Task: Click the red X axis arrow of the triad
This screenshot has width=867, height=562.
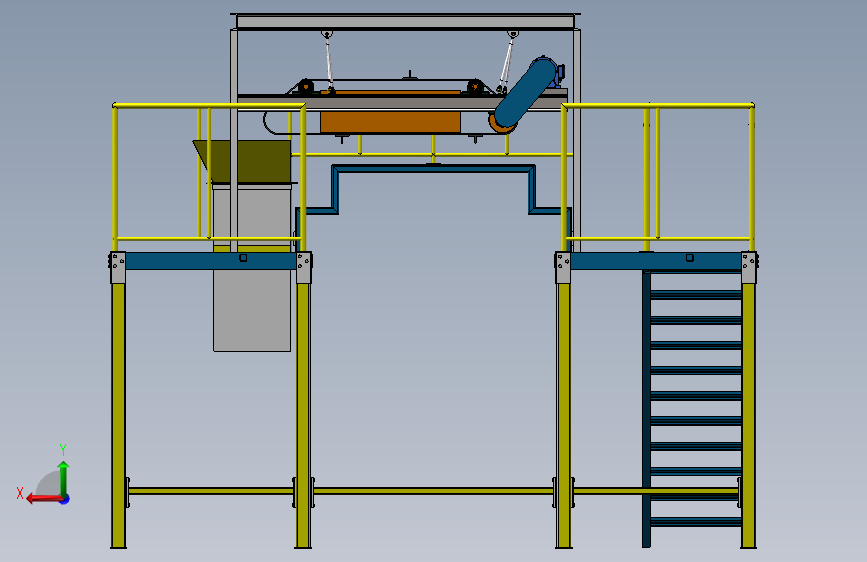Action: 43,499
